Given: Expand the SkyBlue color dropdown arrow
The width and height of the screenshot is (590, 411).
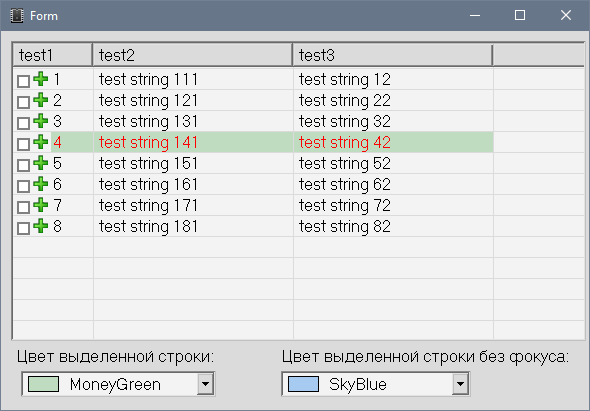Looking at the screenshot, I should (460, 384).
